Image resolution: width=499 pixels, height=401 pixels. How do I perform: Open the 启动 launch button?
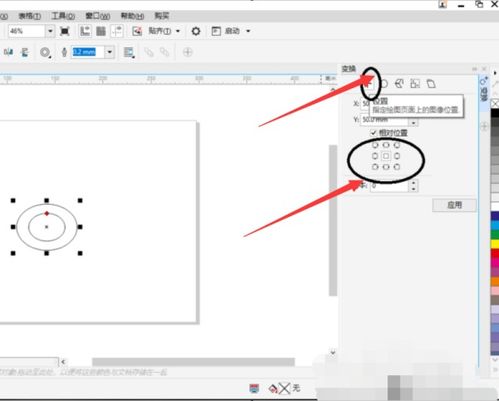[x=231, y=31]
